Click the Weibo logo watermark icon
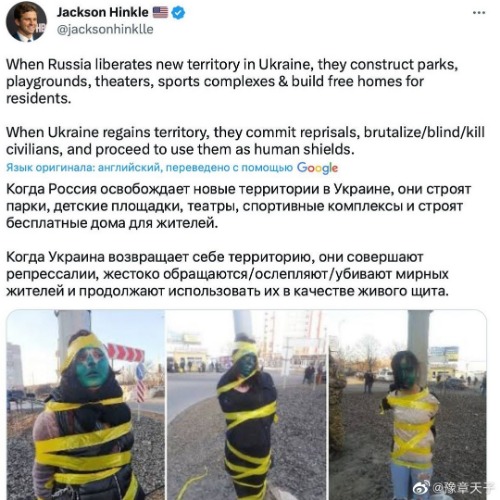This screenshot has height=500, width=500. pos(421,488)
